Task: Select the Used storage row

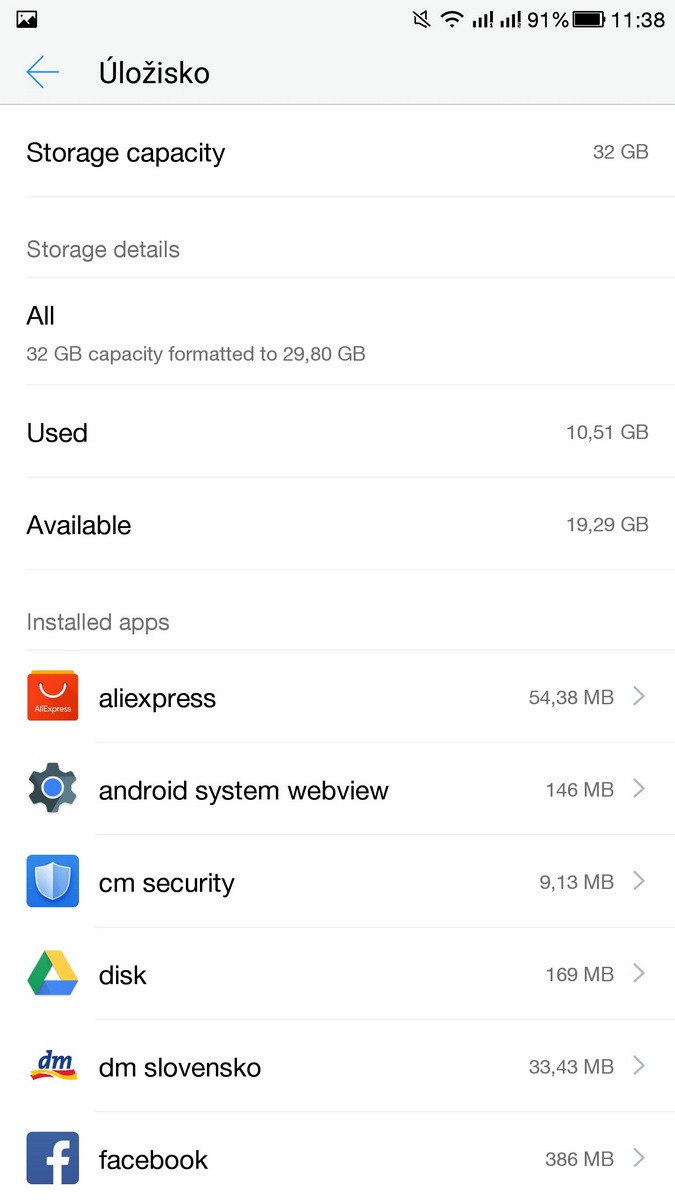Action: [x=337, y=432]
